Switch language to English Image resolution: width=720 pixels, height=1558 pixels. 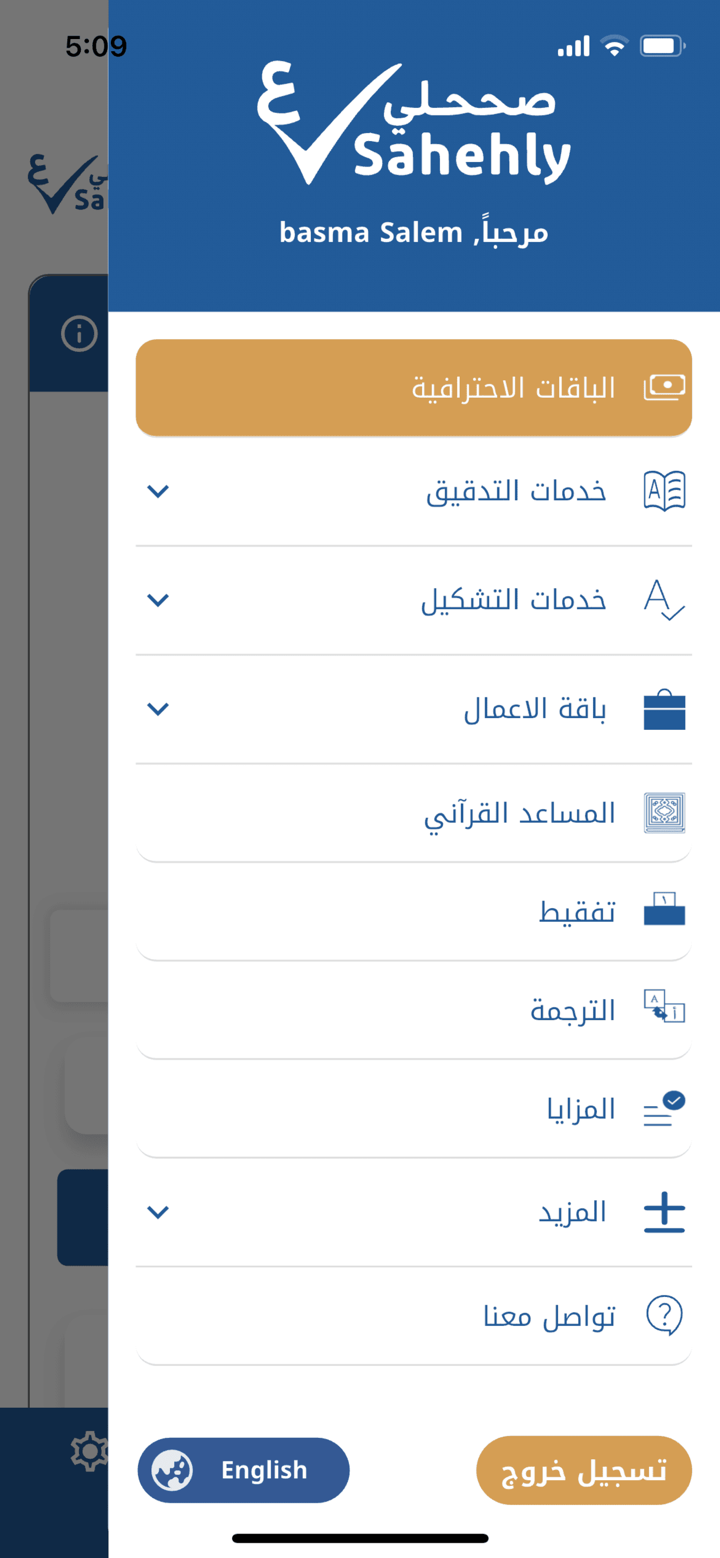[x=242, y=1469]
